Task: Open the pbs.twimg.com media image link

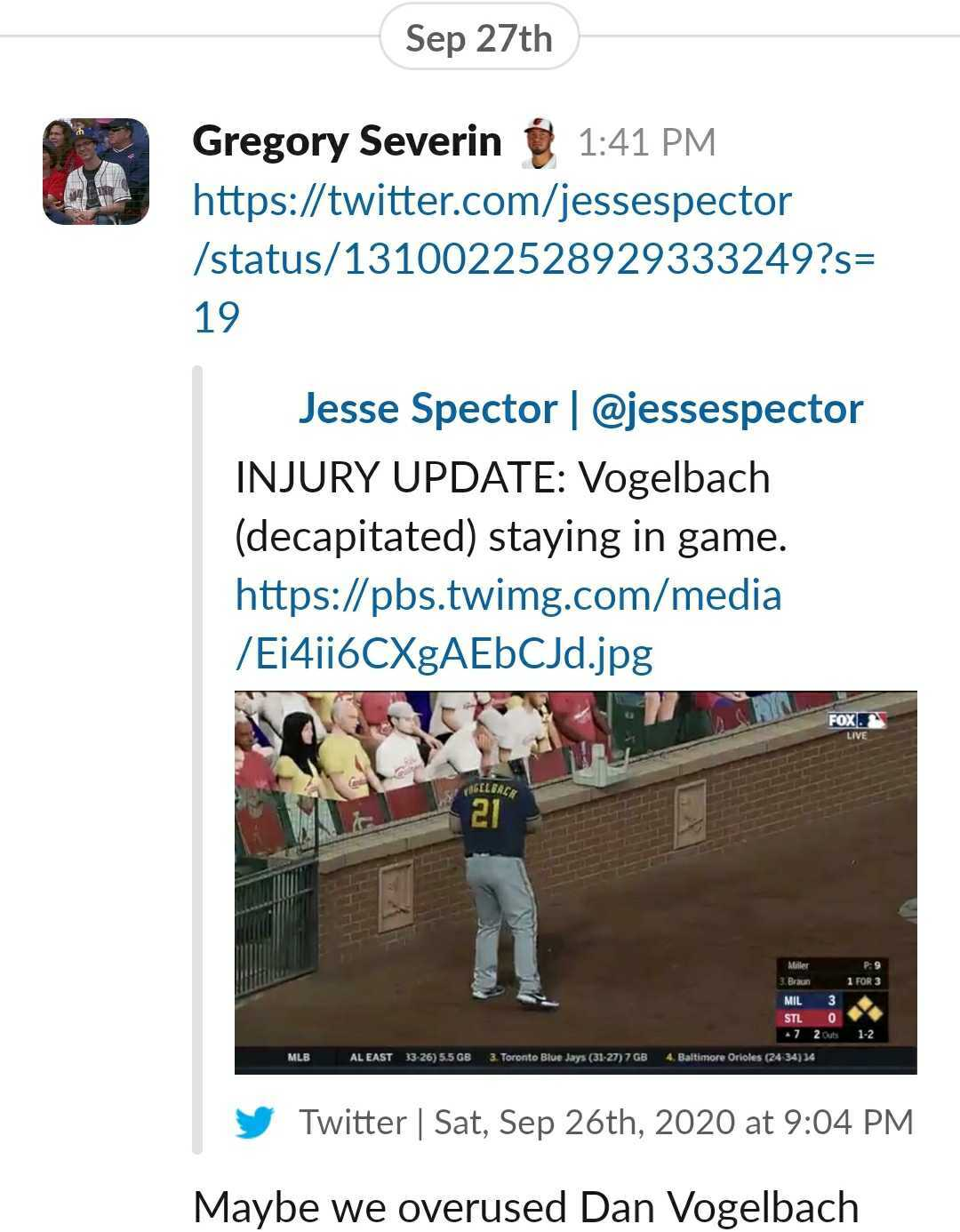Action: click(x=508, y=624)
